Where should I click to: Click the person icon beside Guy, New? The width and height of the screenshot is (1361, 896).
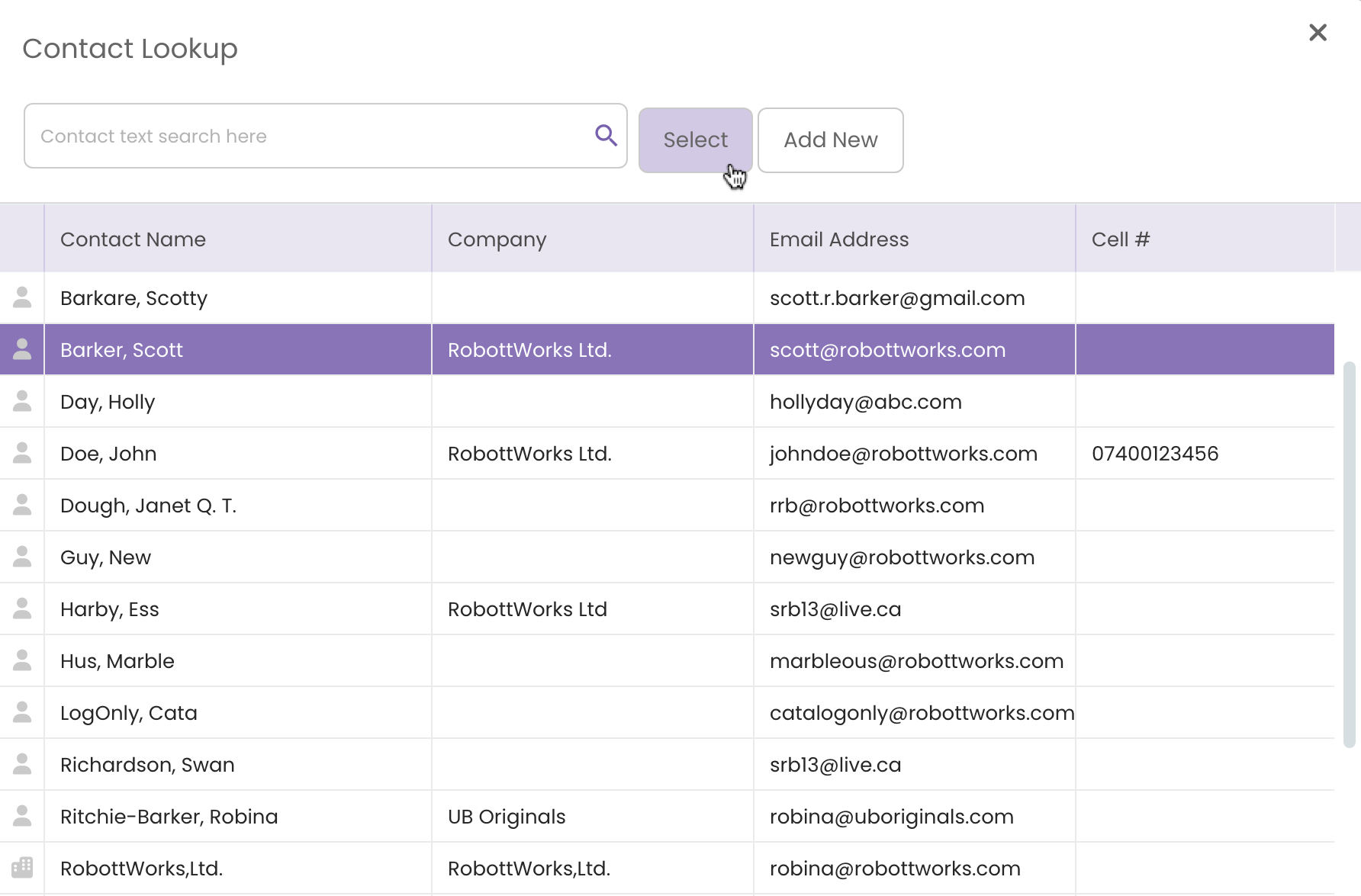click(22, 557)
